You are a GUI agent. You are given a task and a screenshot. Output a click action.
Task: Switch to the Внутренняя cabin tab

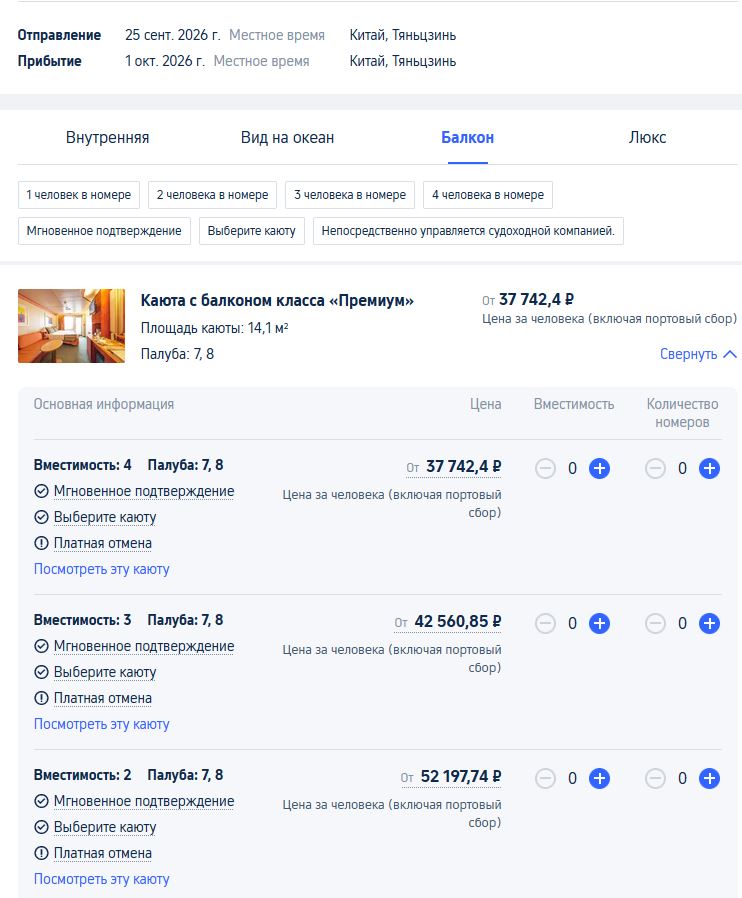pos(108,137)
